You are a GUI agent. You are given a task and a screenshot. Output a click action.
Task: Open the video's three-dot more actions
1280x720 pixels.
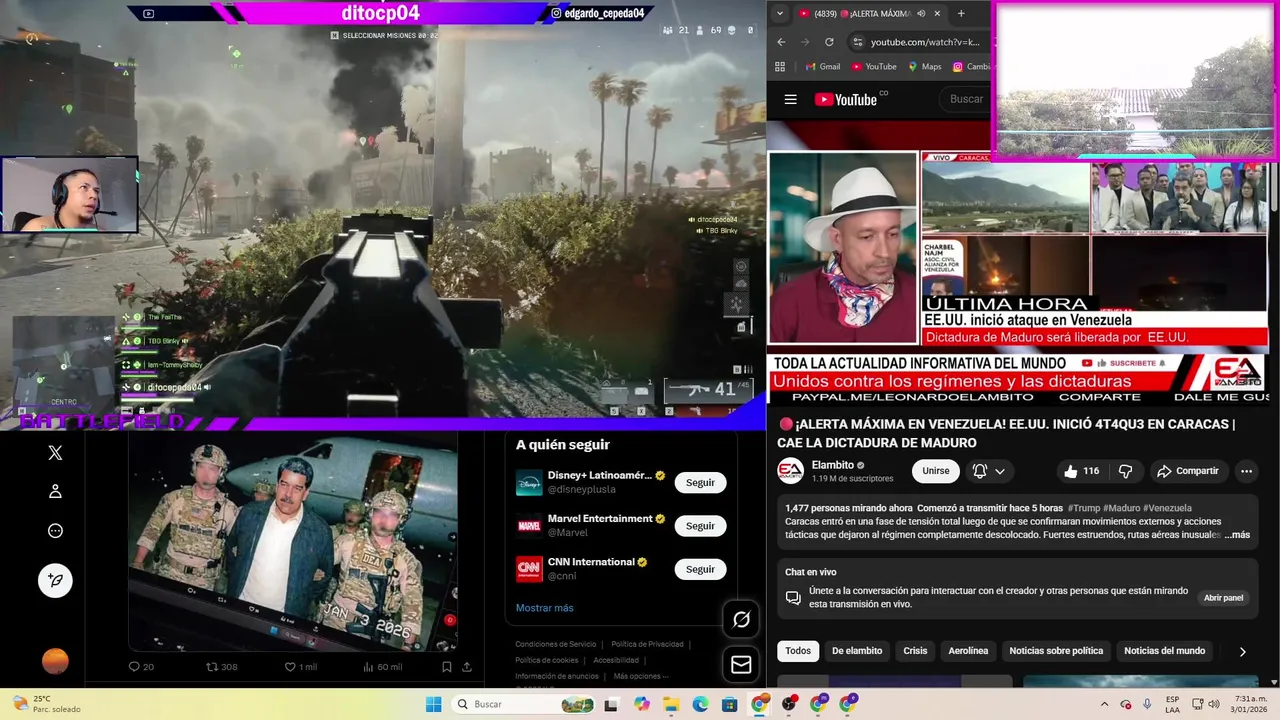1246,471
